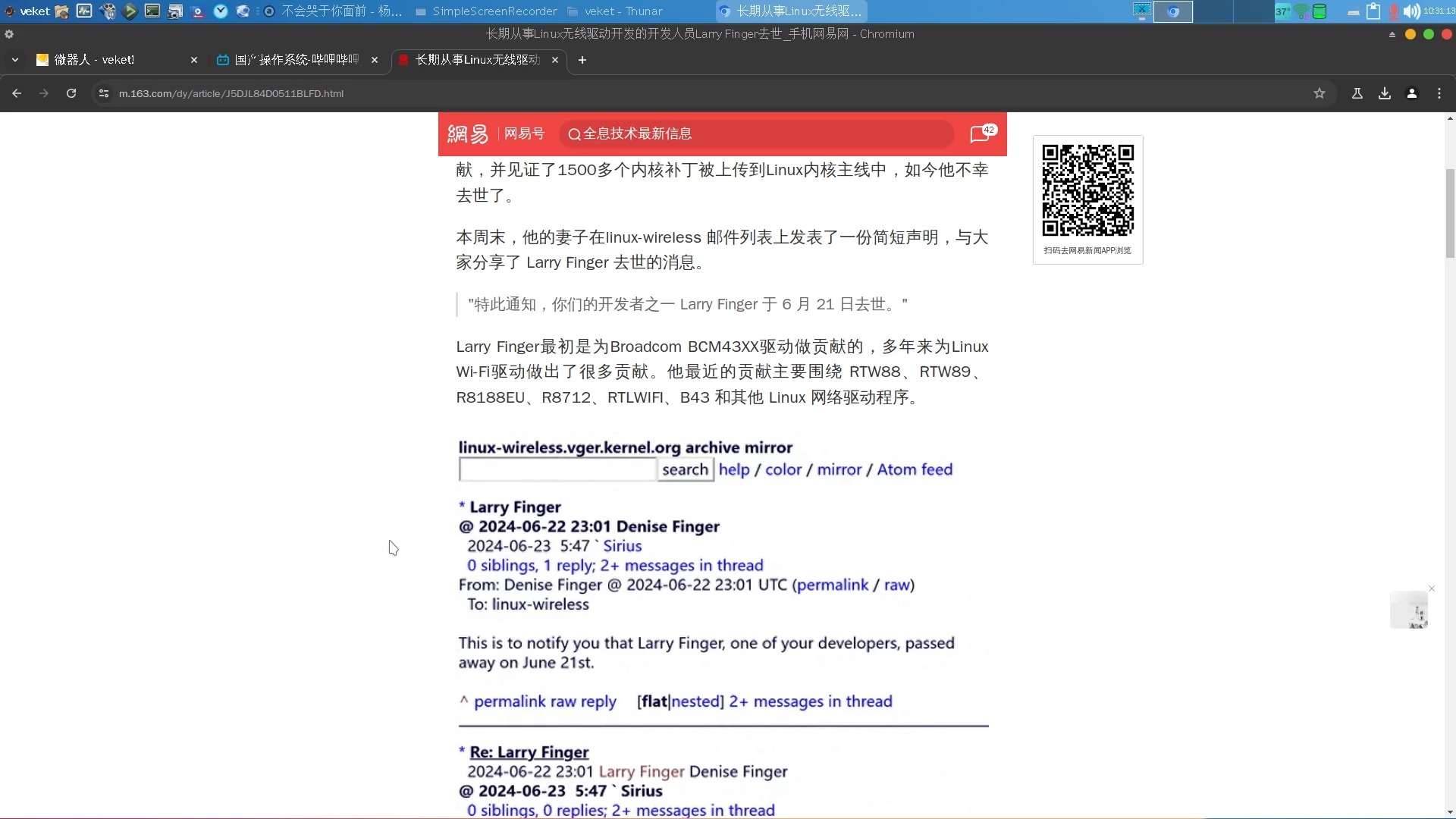1456x819 pixels.
Task: Open a new browser tab with plus button
Action: 582,60
